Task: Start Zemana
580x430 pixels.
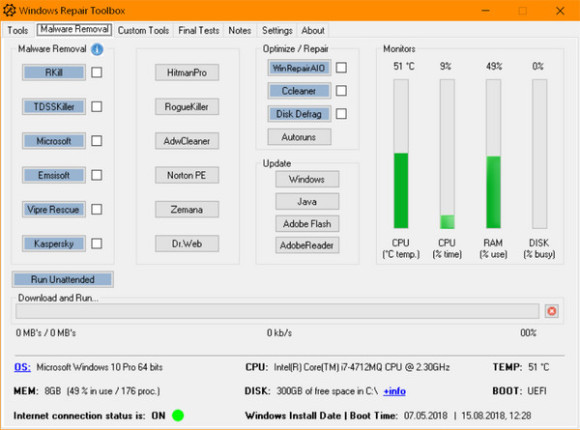Action: [187, 209]
